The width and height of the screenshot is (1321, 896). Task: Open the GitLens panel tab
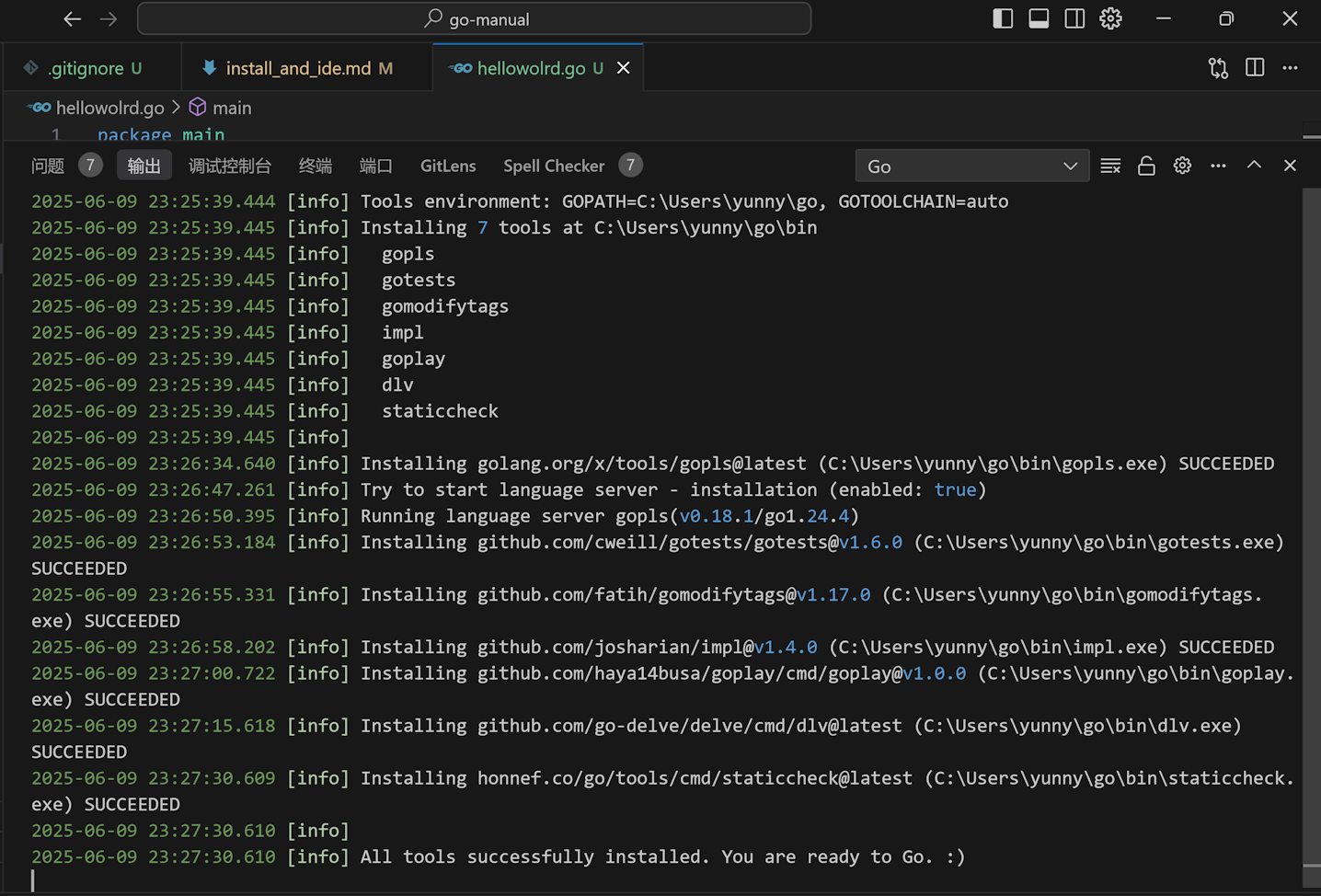[447, 166]
